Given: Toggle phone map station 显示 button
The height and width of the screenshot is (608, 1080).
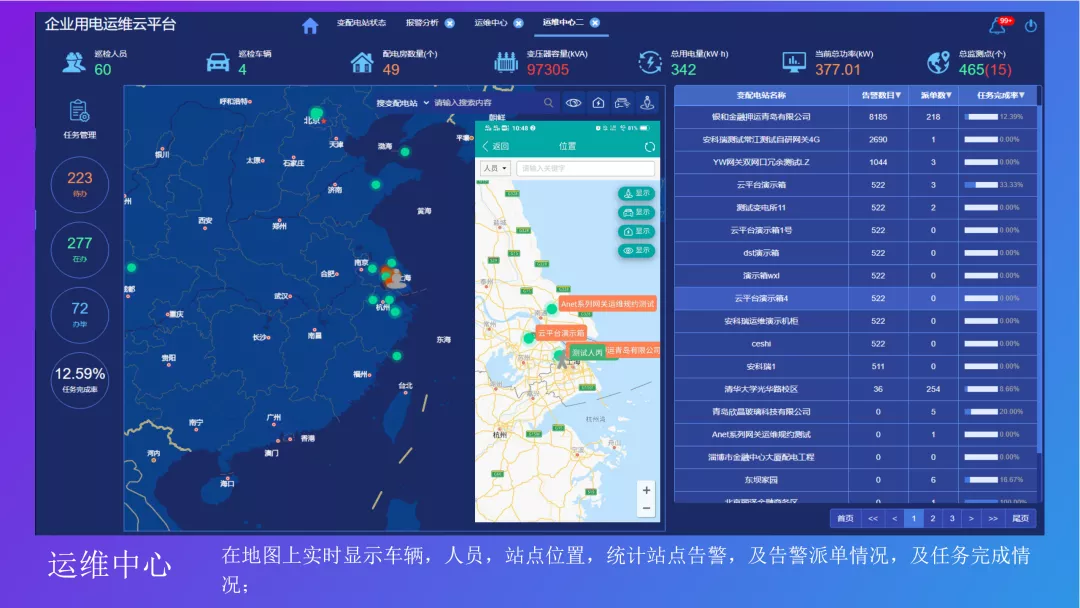Looking at the screenshot, I should pyautogui.click(x=636, y=231).
